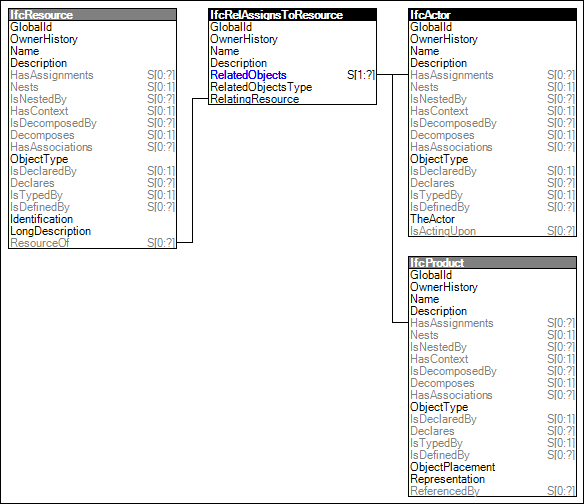
Task: Click IsActingUpon in the IfcActor box
Action: [443, 231]
